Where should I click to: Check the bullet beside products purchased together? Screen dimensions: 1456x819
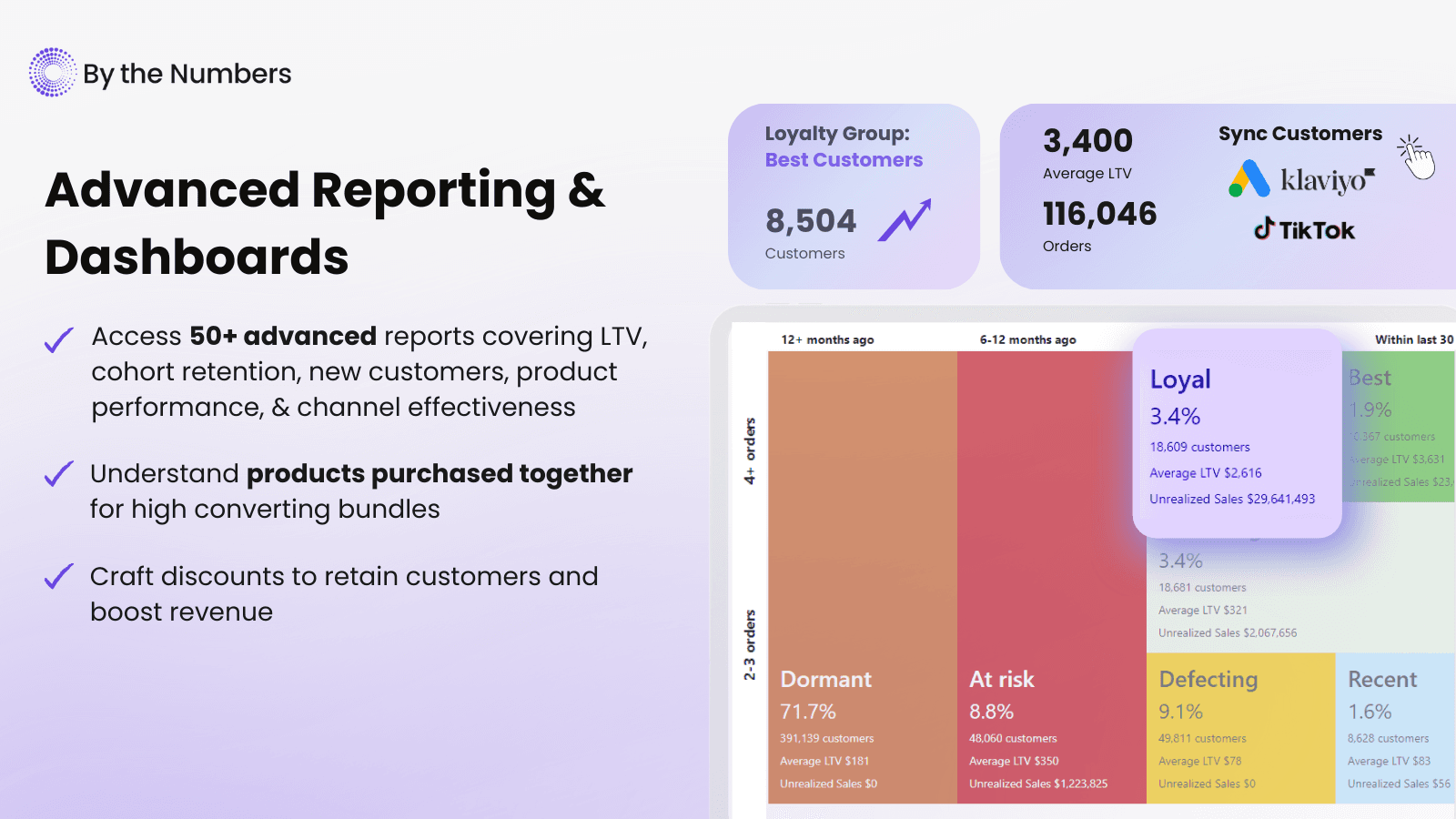pos(57,475)
